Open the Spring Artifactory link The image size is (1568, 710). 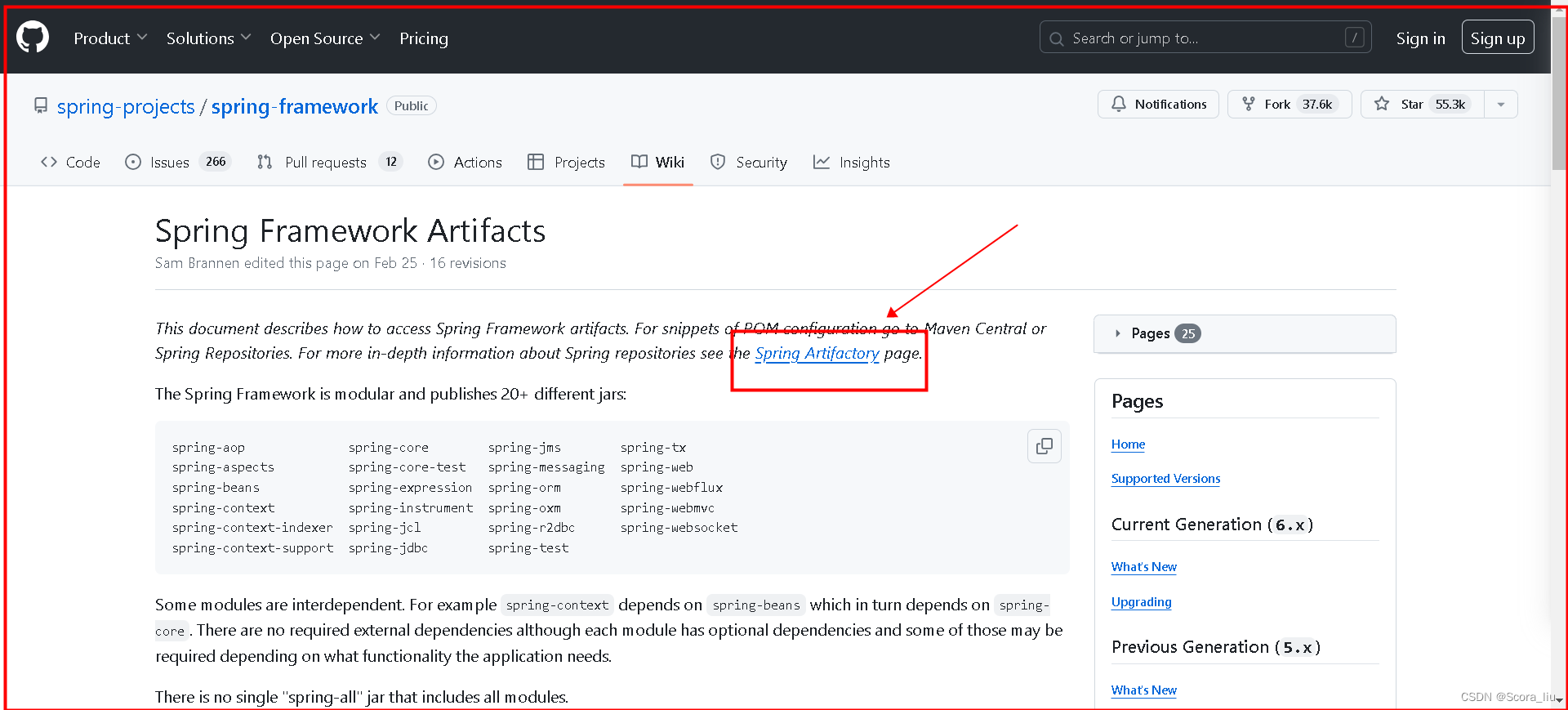(817, 353)
